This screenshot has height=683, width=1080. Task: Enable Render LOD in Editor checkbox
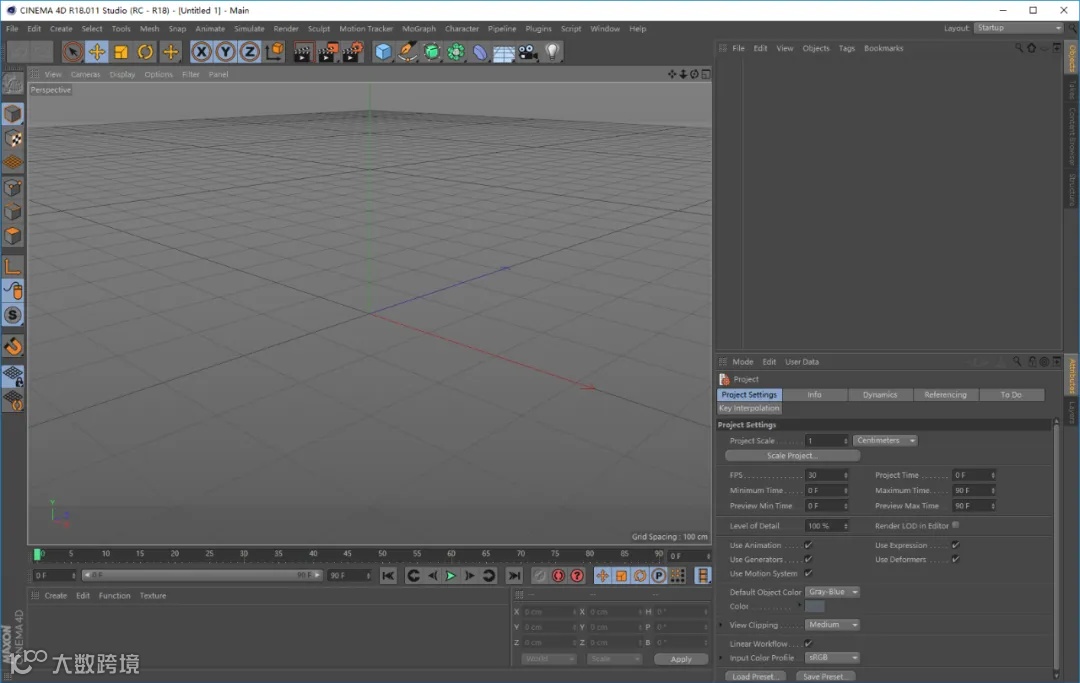coord(955,525)
